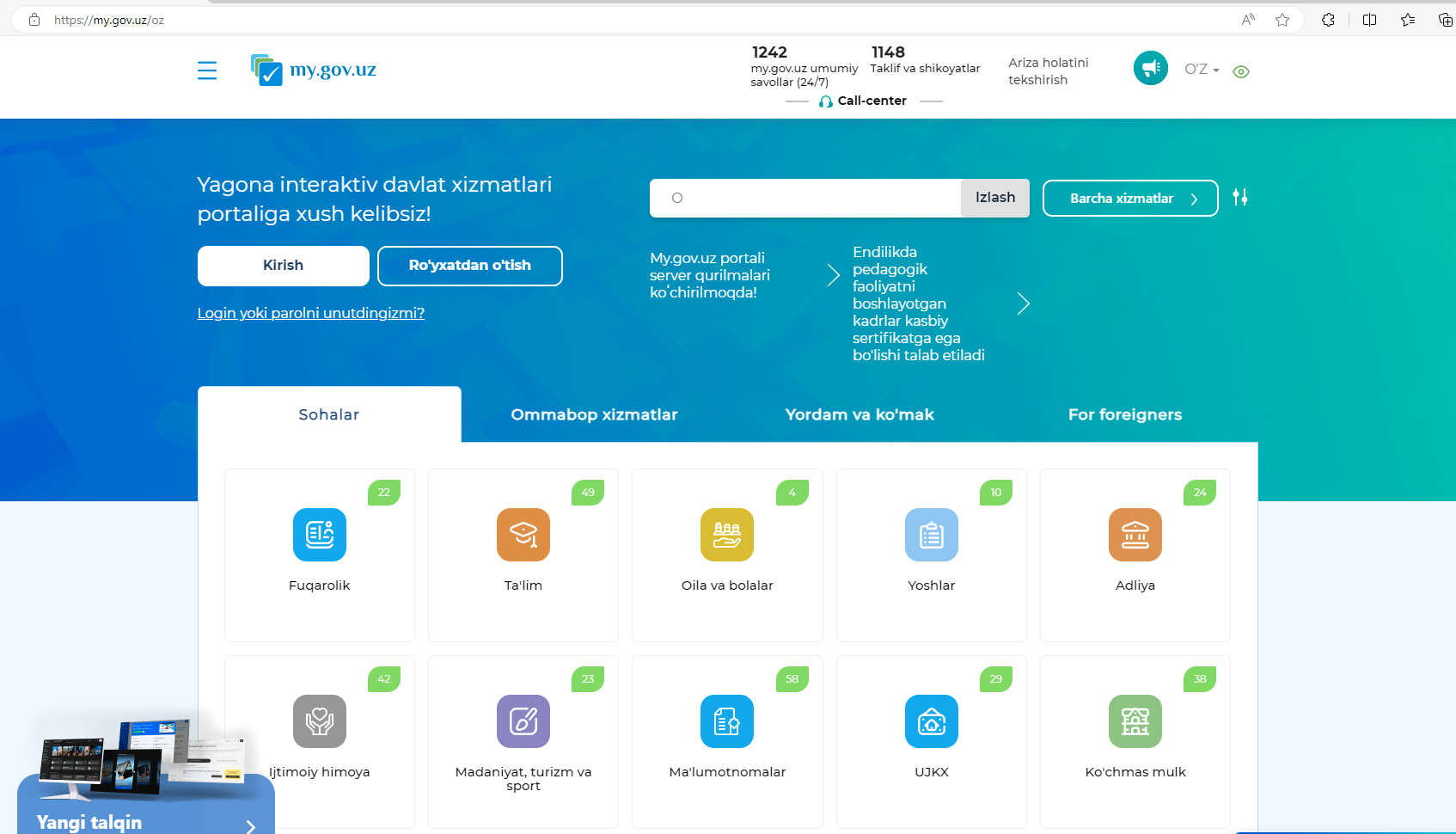Open the browser collections icon

tap(1445, 20)
